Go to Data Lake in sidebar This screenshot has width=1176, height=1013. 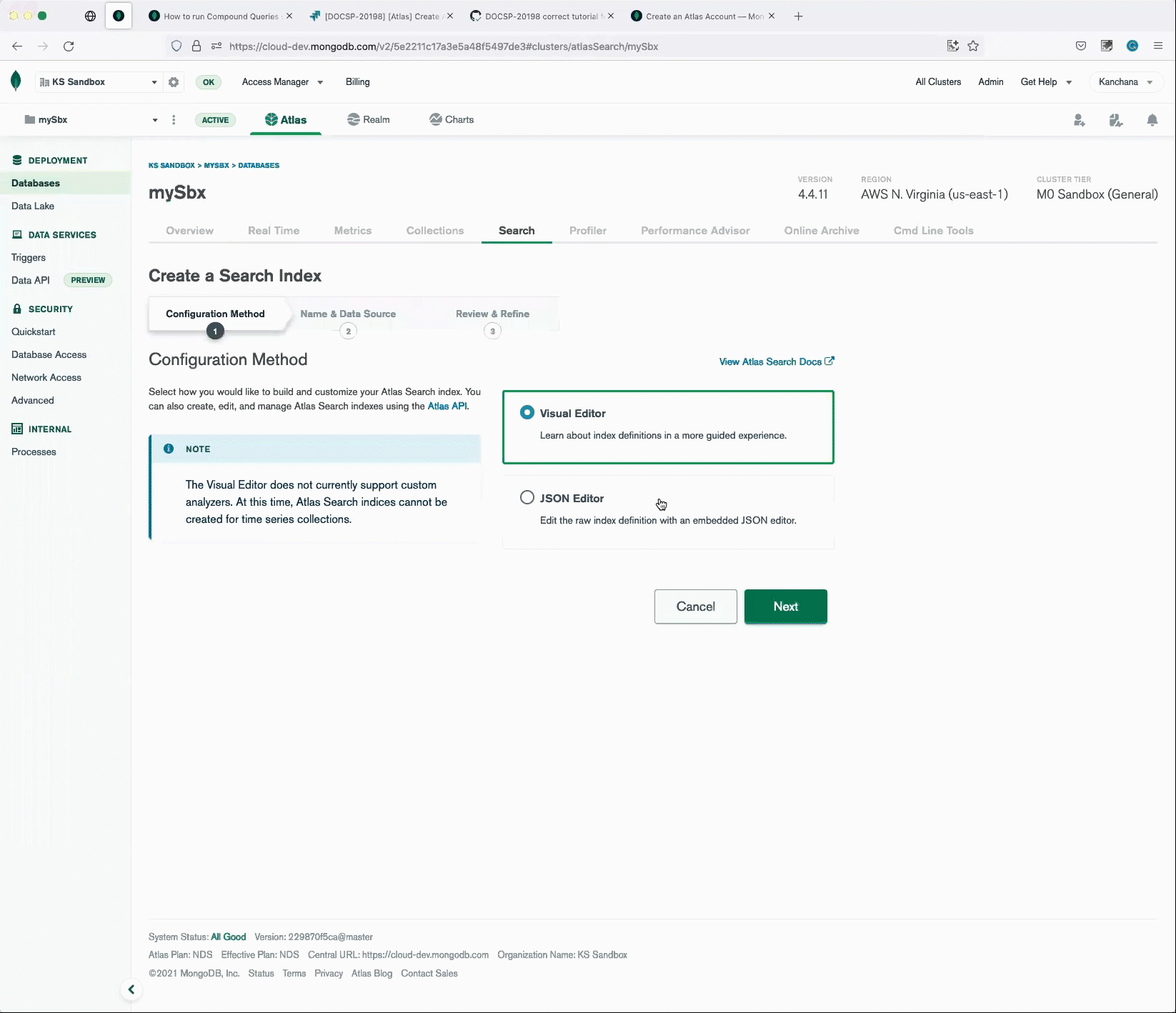[x=33, y=206]
